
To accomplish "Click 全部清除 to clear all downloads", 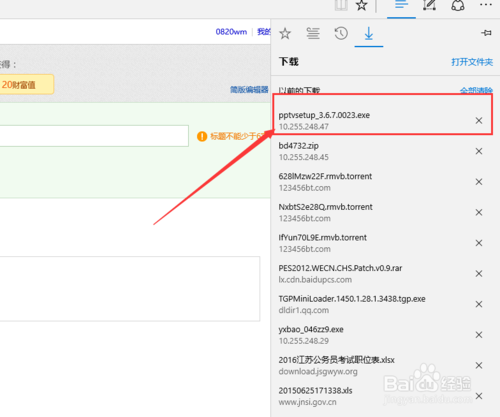I will coord(476,90).
